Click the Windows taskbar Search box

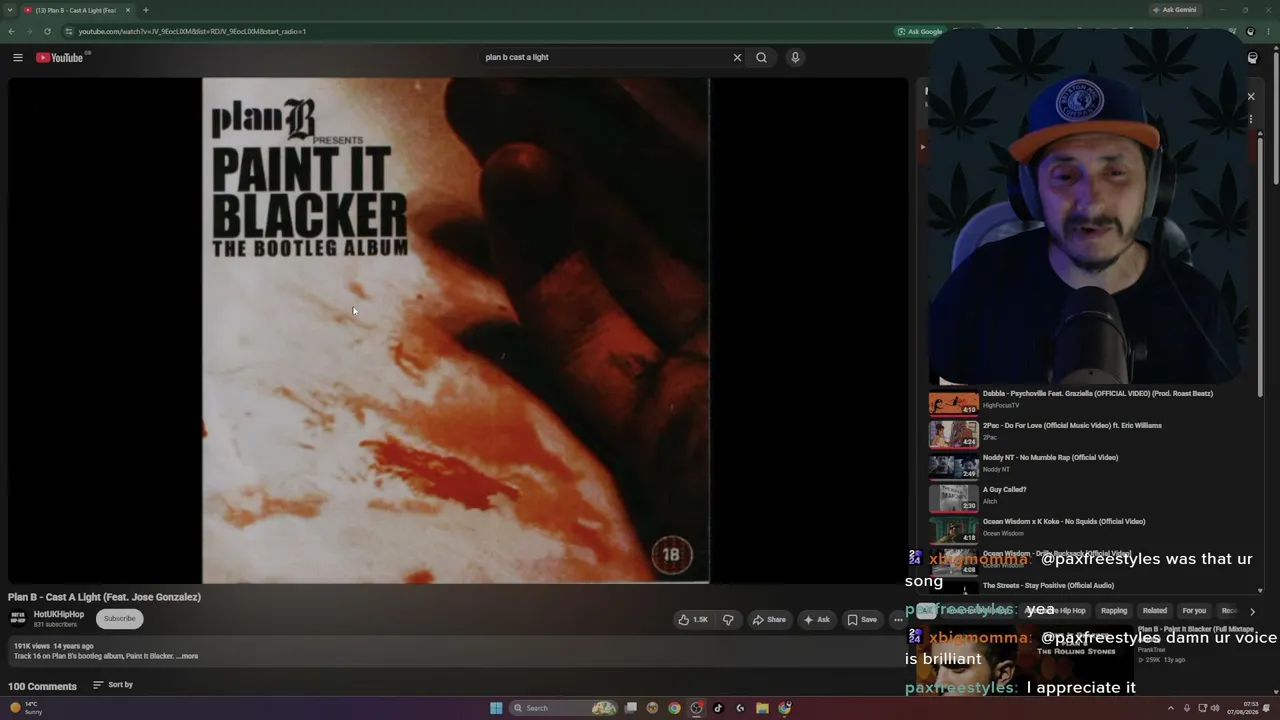pos(564,708)
